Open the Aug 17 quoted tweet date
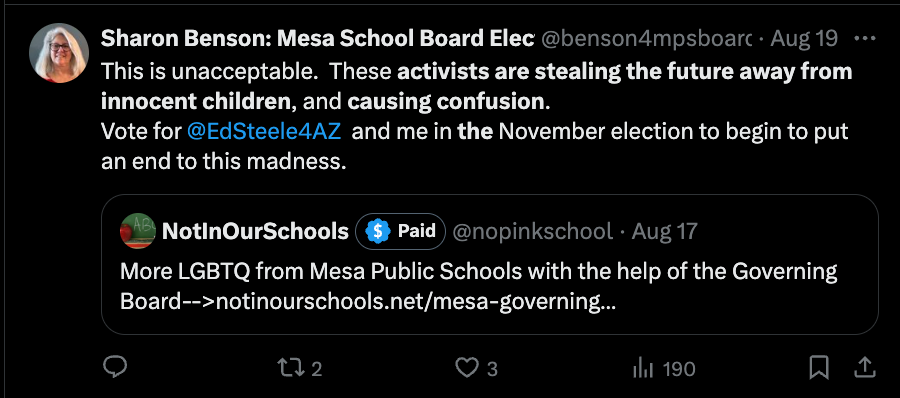This screenshot has height=398, width=900. 664,231
